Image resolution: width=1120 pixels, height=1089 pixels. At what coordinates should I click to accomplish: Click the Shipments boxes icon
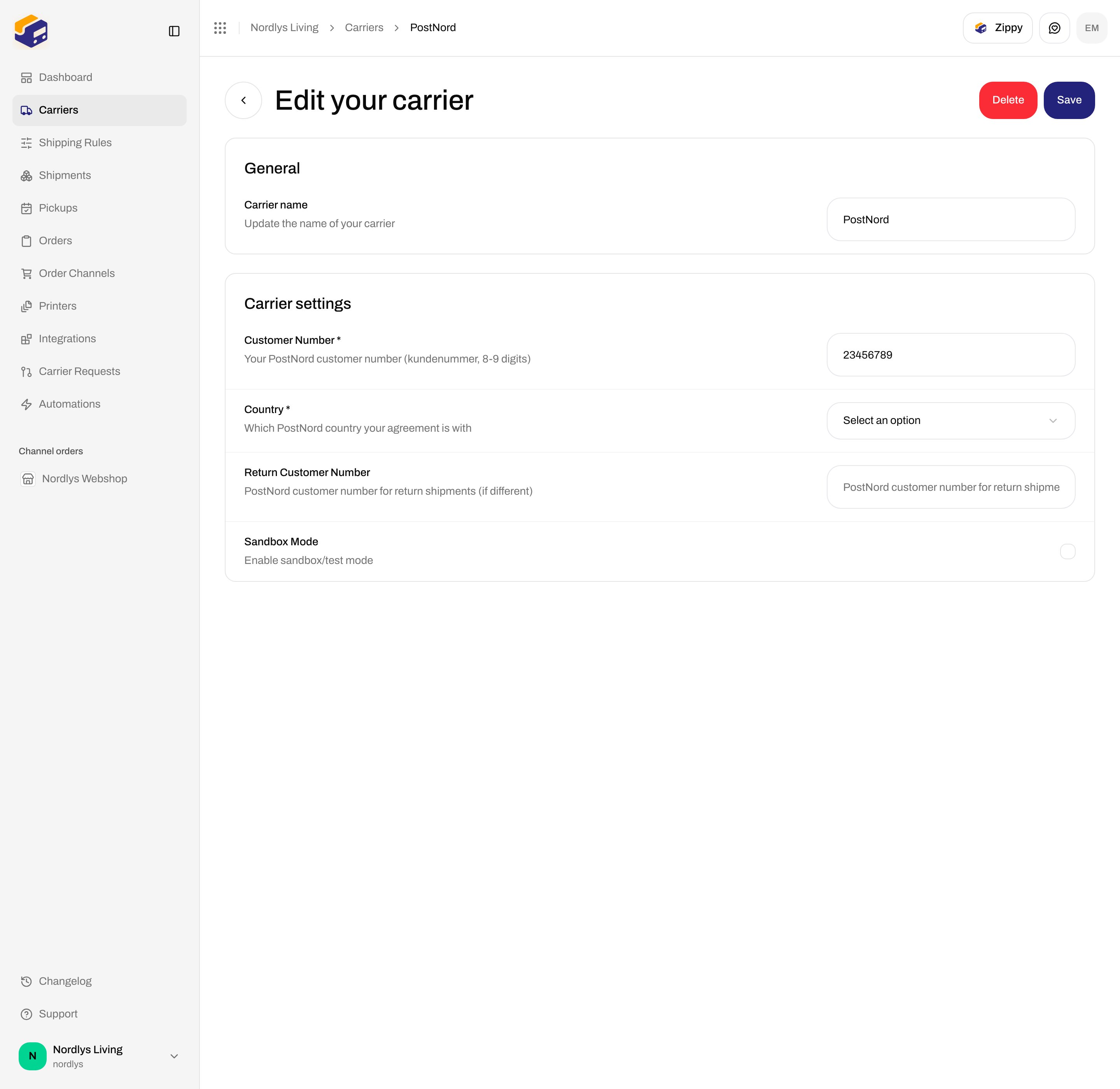(26, 175)
